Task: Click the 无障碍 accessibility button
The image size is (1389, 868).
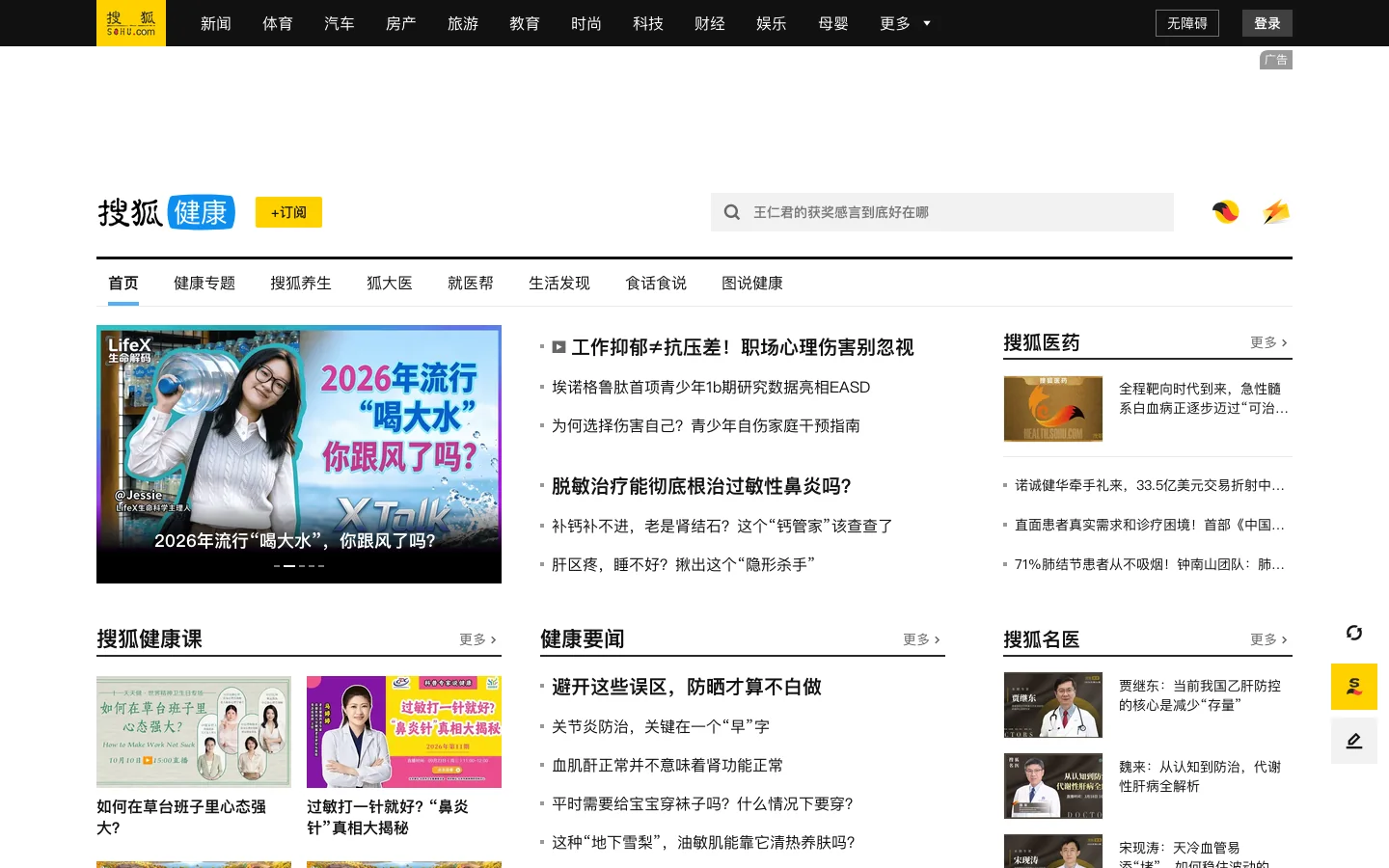Action: (1187, 23)
